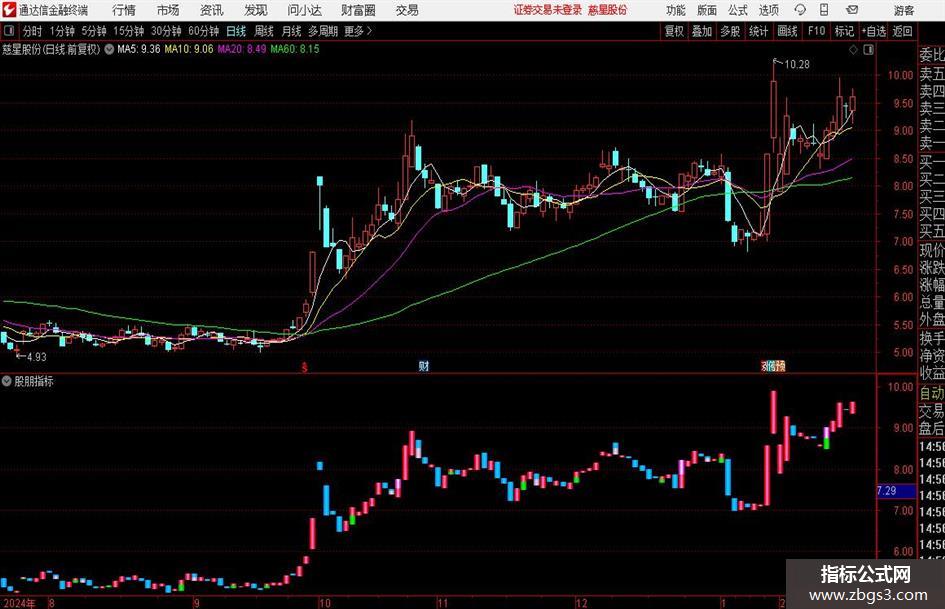The height and width of the screenshot is (609, 945).
Task: Switch to the 30分钟 period tab
Action: pos(166,31)
